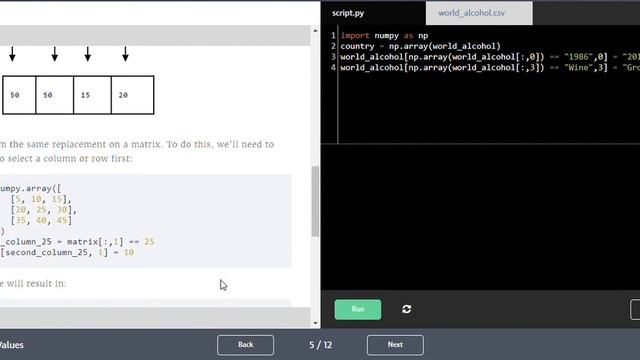
Task: Click the [20, 25, 30] matrix row
Action: click(43, 210)
